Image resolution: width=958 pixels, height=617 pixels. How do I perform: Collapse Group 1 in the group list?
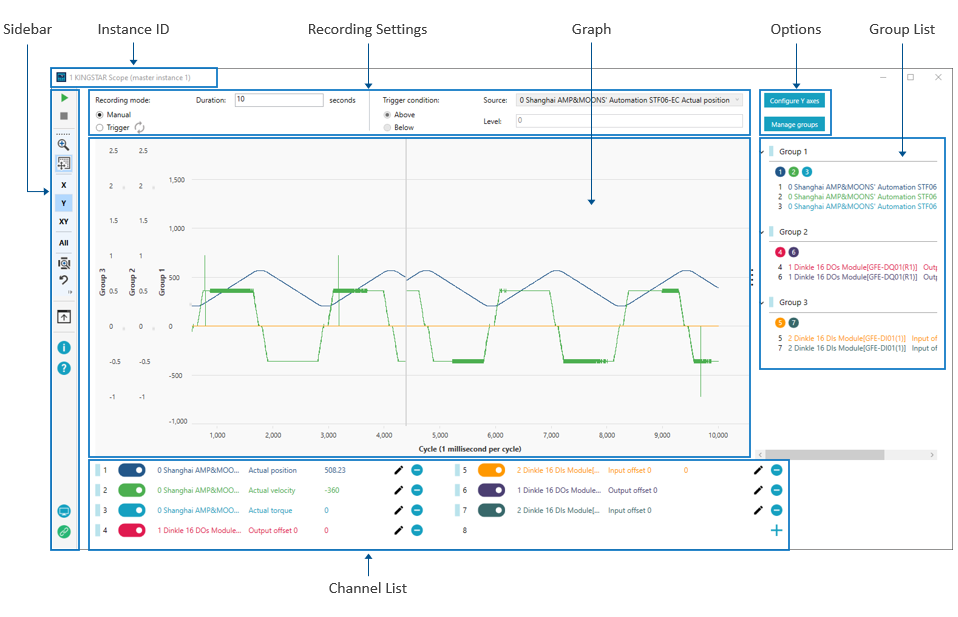point(764,152)
